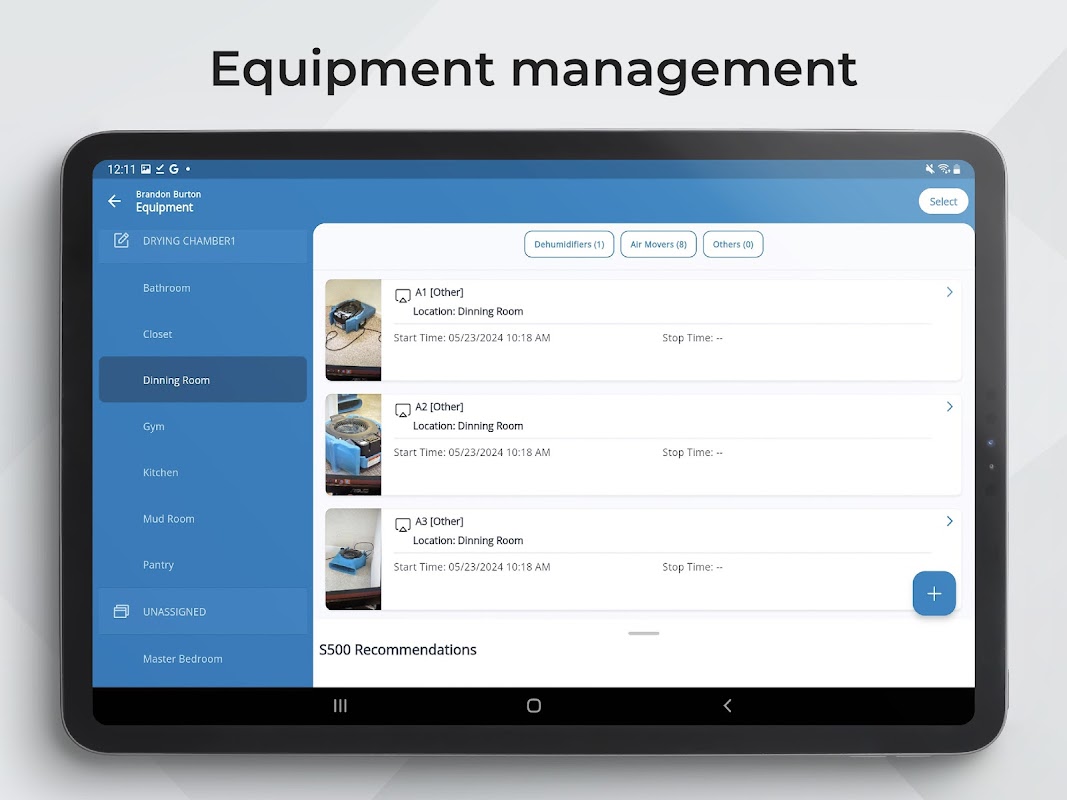Open A3 details via its chevron
Viewport: 1067px width, 800px height.
point(949,521)
